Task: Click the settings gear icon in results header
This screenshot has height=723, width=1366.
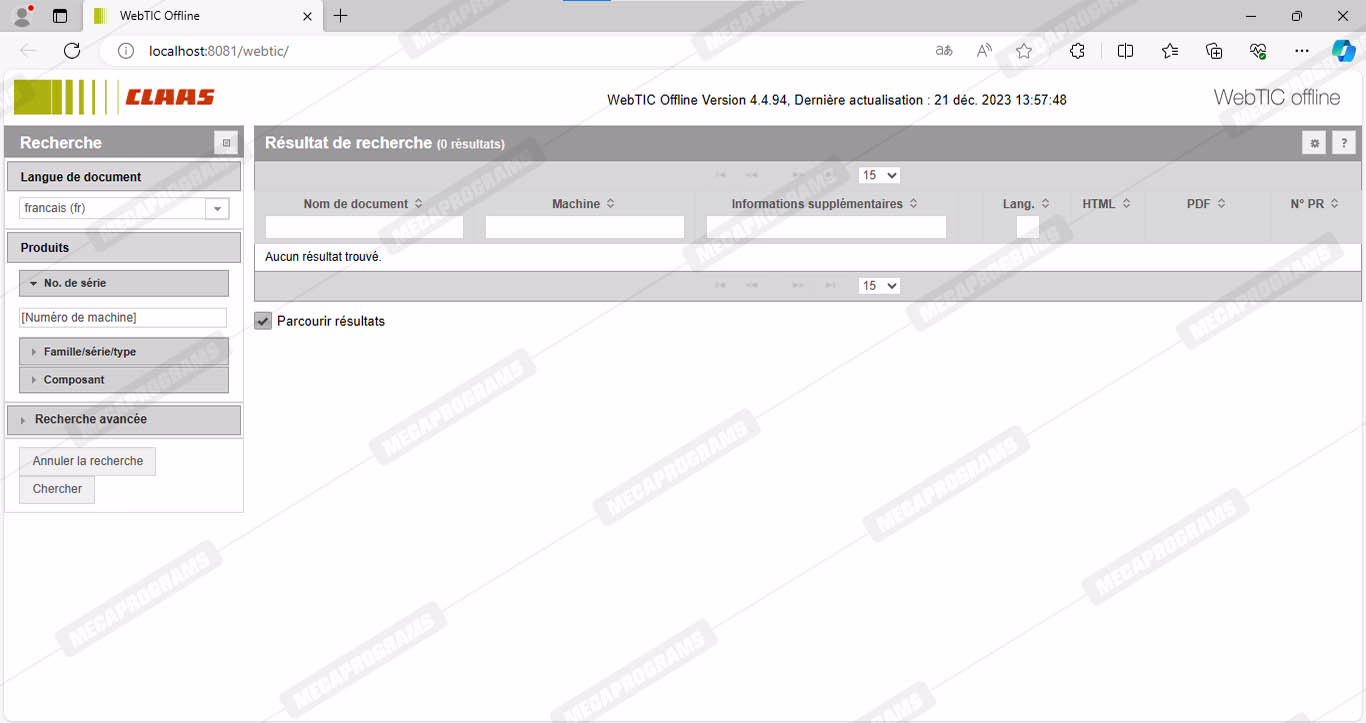Action: 1314,143
